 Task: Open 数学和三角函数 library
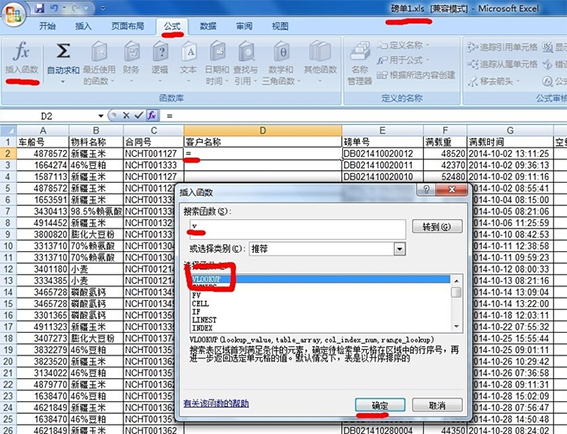tap(281, 63)
